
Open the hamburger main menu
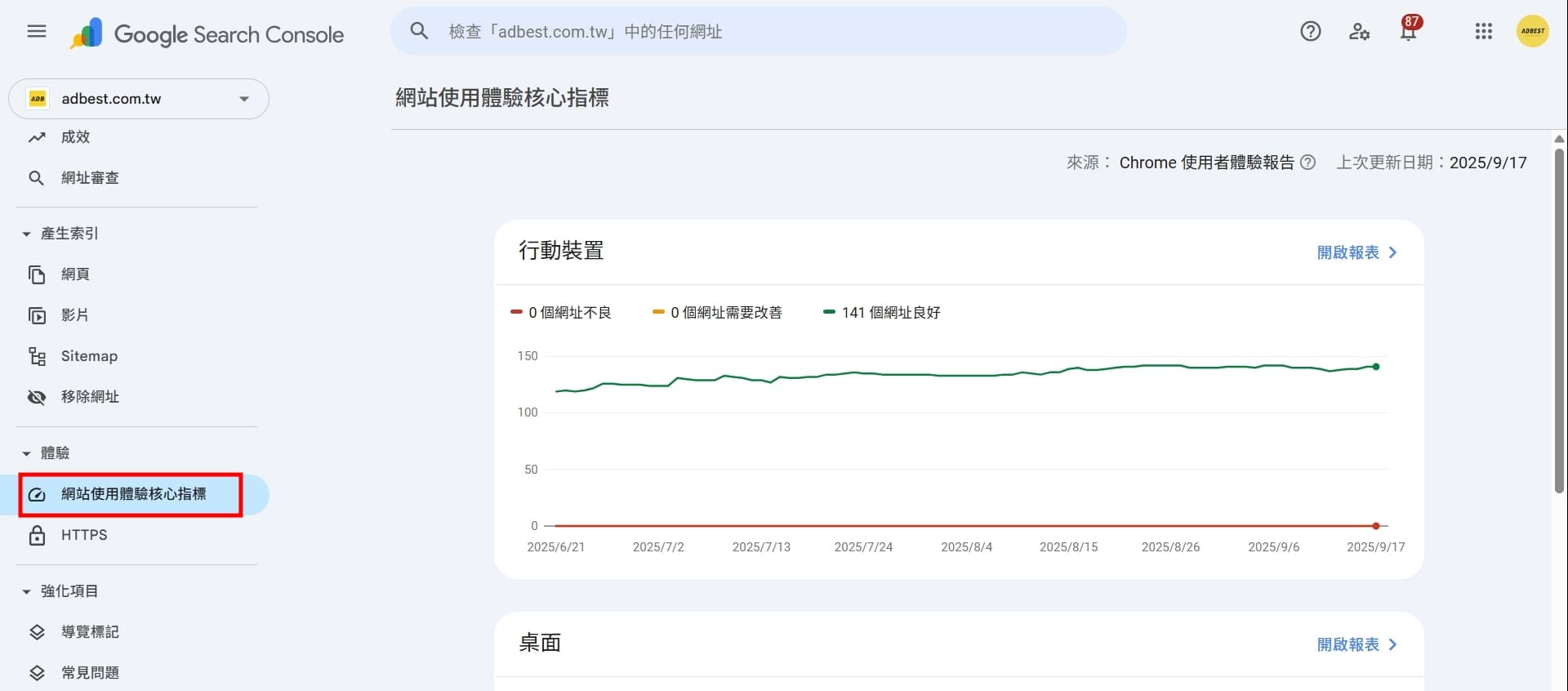pyautogui.click(x=37, y=32)
